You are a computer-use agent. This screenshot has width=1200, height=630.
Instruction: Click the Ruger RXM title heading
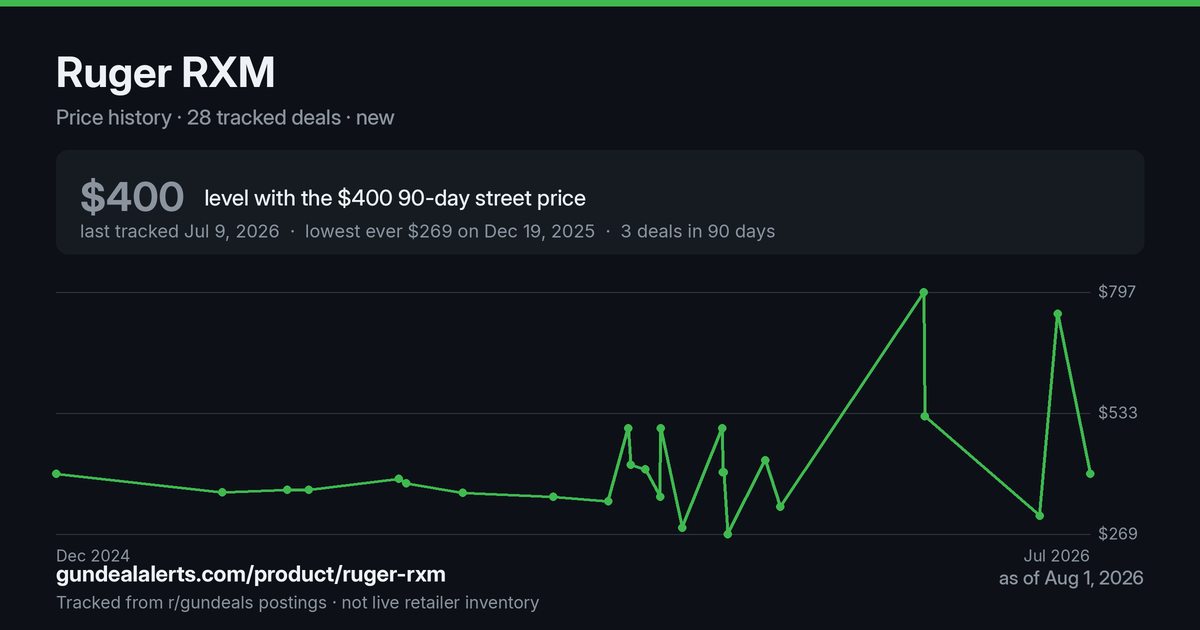click(x=165, y=73)
